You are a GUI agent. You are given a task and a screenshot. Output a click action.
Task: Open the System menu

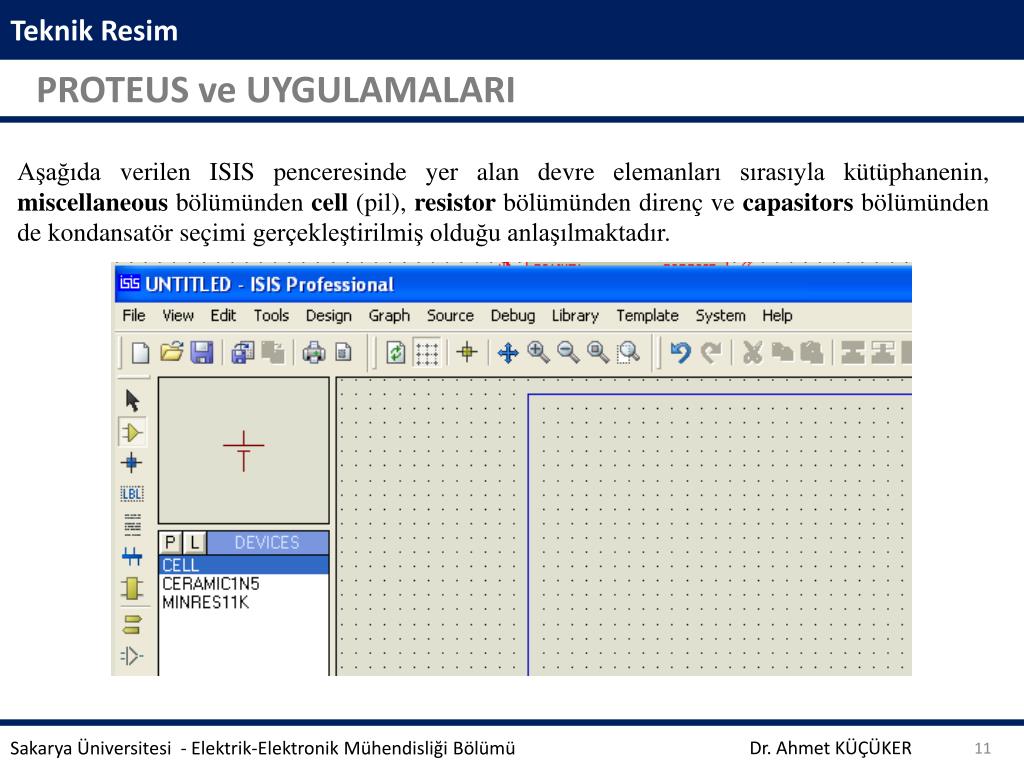pyautogui.click(x=720, y=315)
